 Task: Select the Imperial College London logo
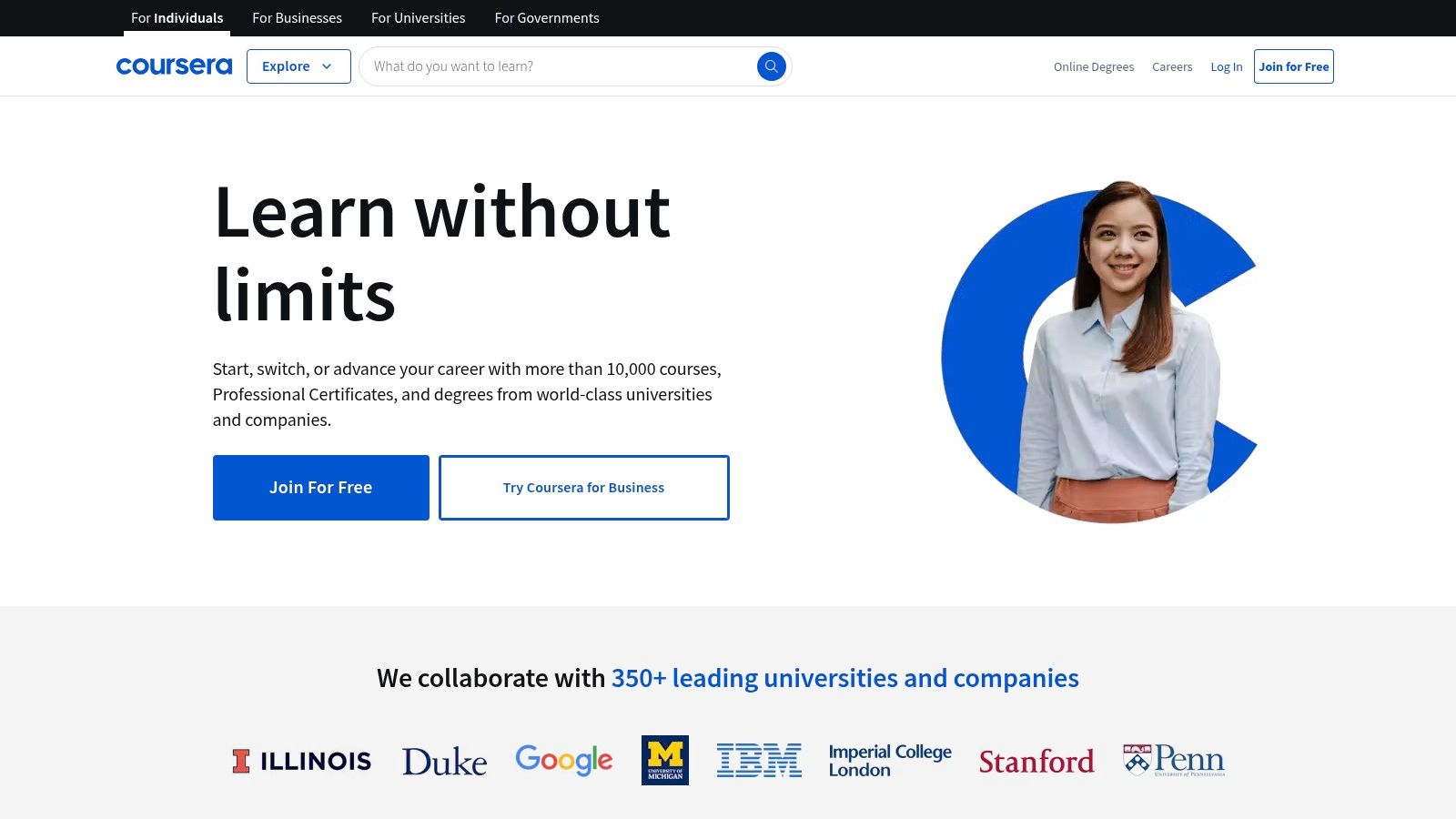[889, 761]
